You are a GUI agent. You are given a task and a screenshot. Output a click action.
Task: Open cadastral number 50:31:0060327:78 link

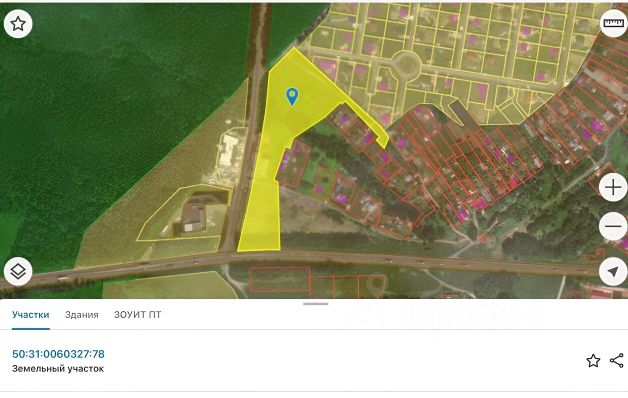[58, 354]
